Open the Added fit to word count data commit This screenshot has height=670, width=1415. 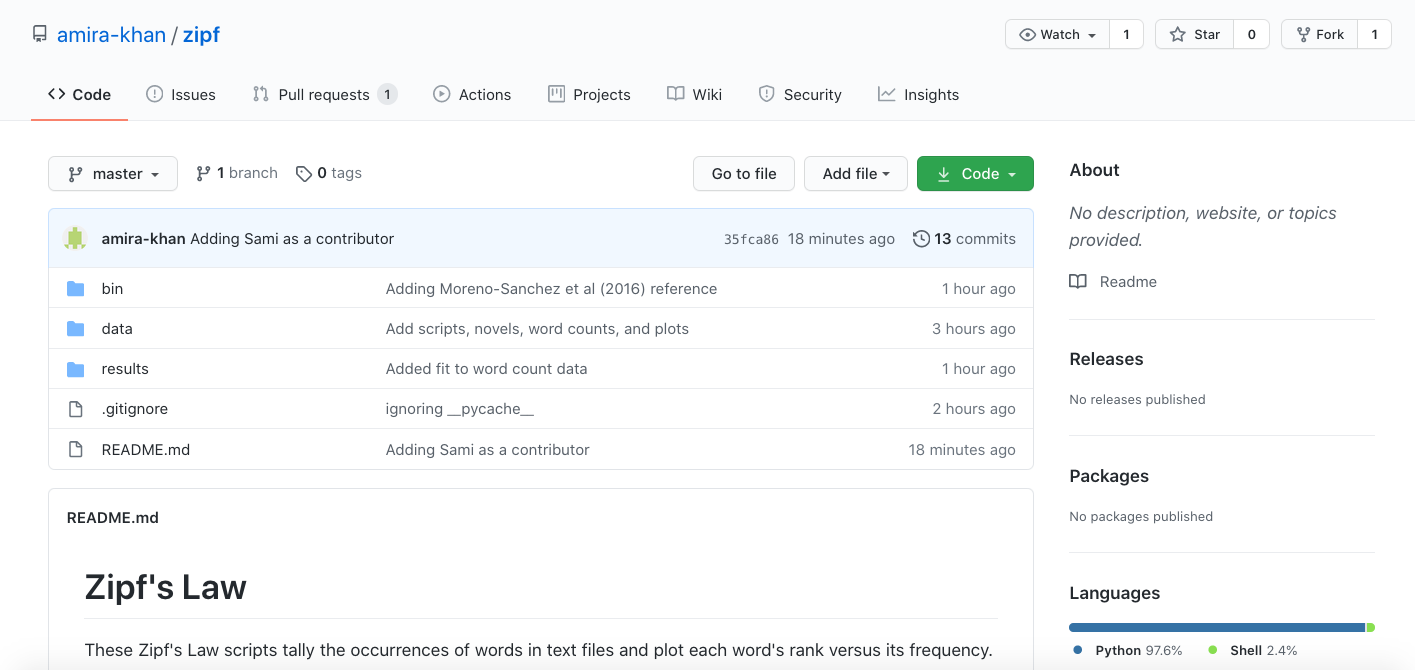point(486,368)
